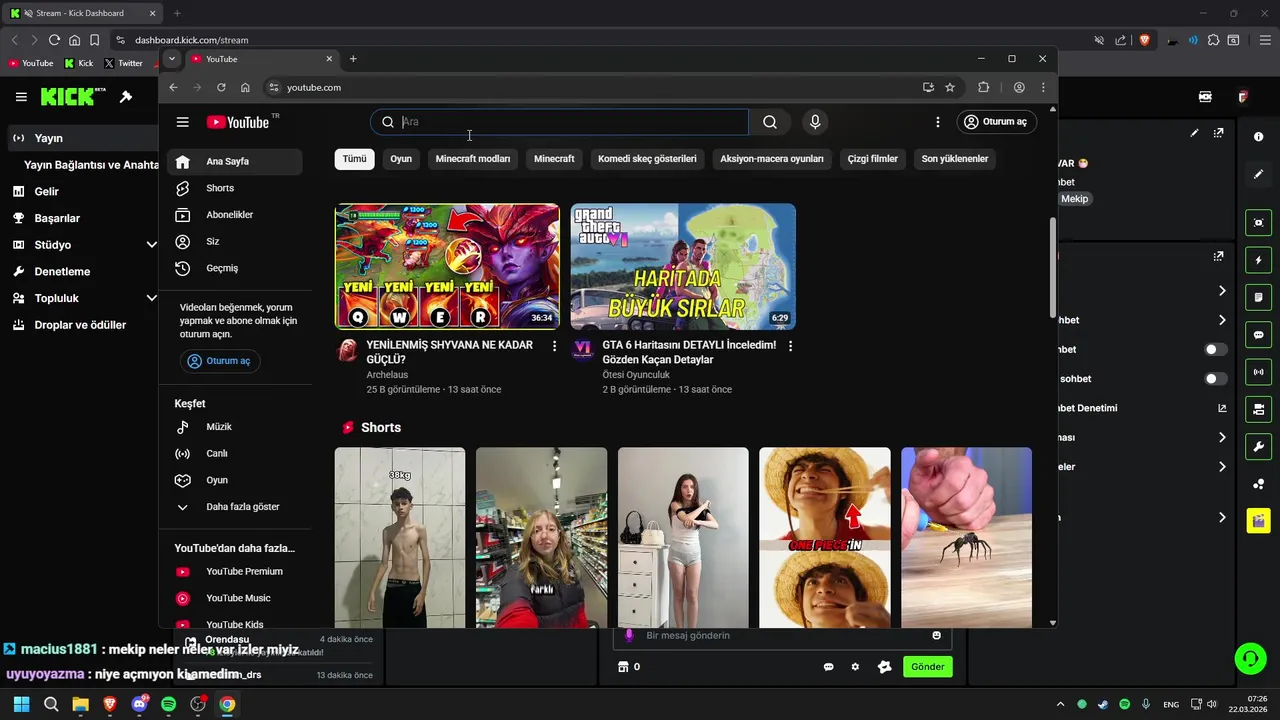This screenshot has width=1280, height=720.
Task: Open Kick dashboard hamburger menu
Action: (21, 97)
